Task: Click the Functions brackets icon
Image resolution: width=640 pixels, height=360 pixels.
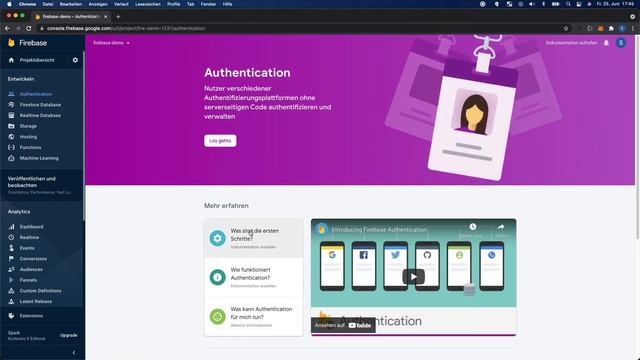Action: pyautogui.click(x=11, y=147)
